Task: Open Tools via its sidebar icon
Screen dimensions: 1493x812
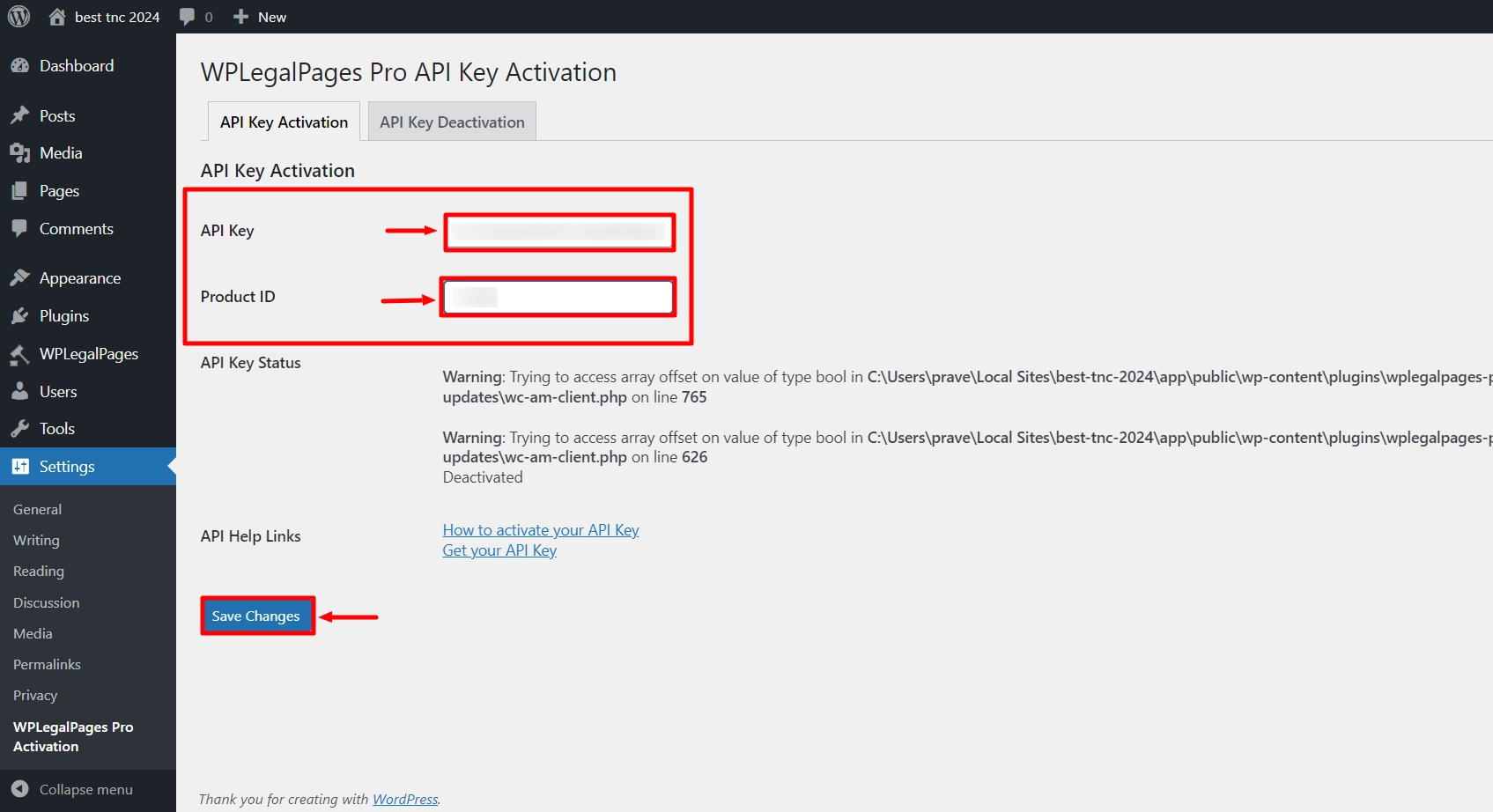Action: pyautogui.click(x=21, y=428)
